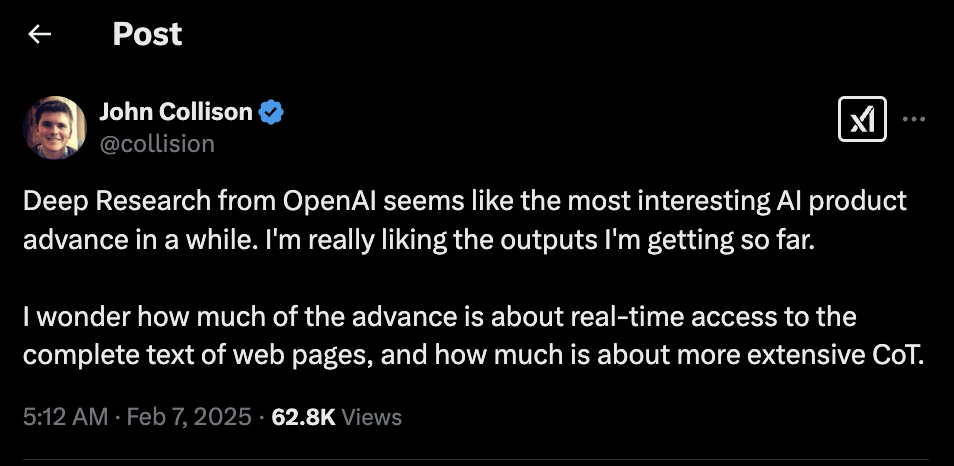This screenshot has height=466, width=954.
Task: Click the word "OpenAI" in the post
Action: coord(309,201)
